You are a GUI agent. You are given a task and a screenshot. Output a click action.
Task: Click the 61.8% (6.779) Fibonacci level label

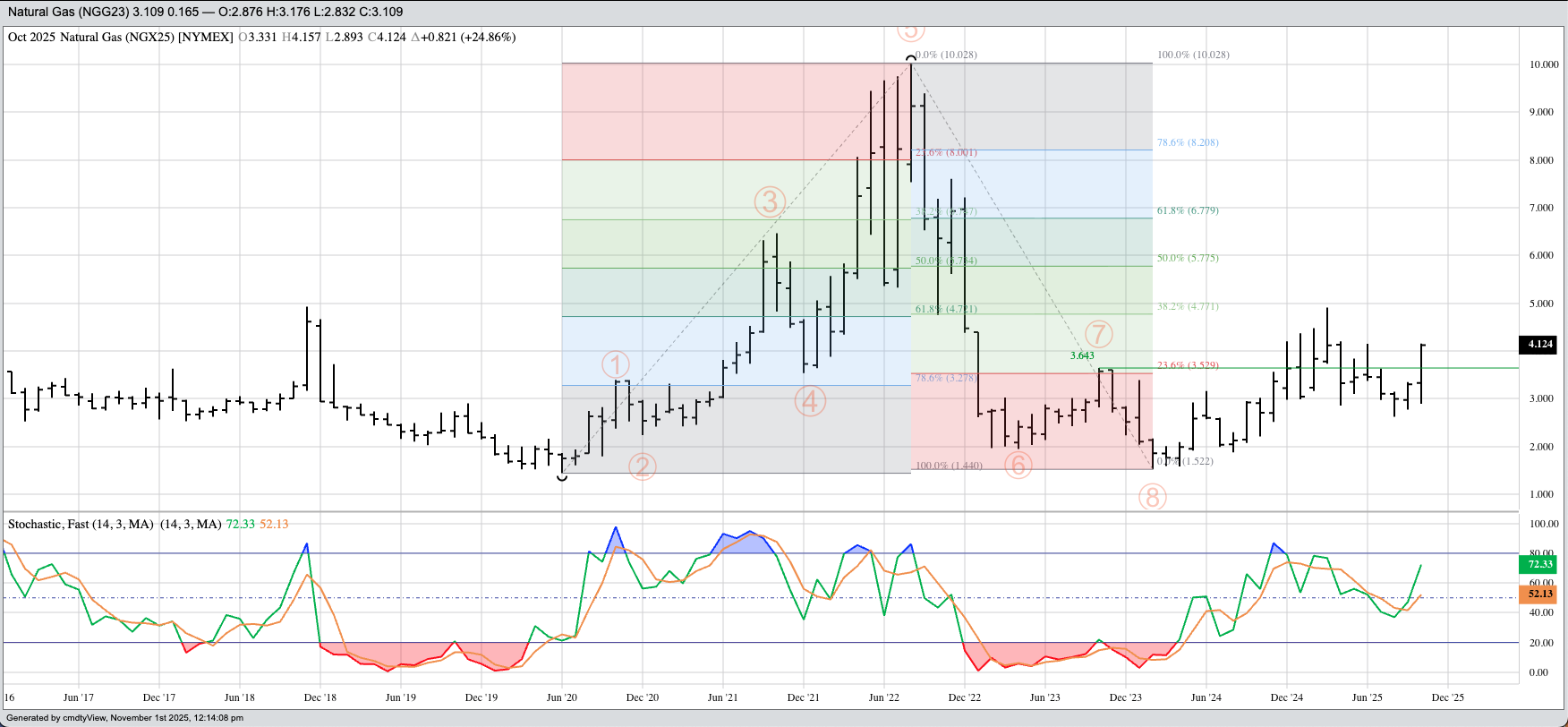coord(1188,210)
